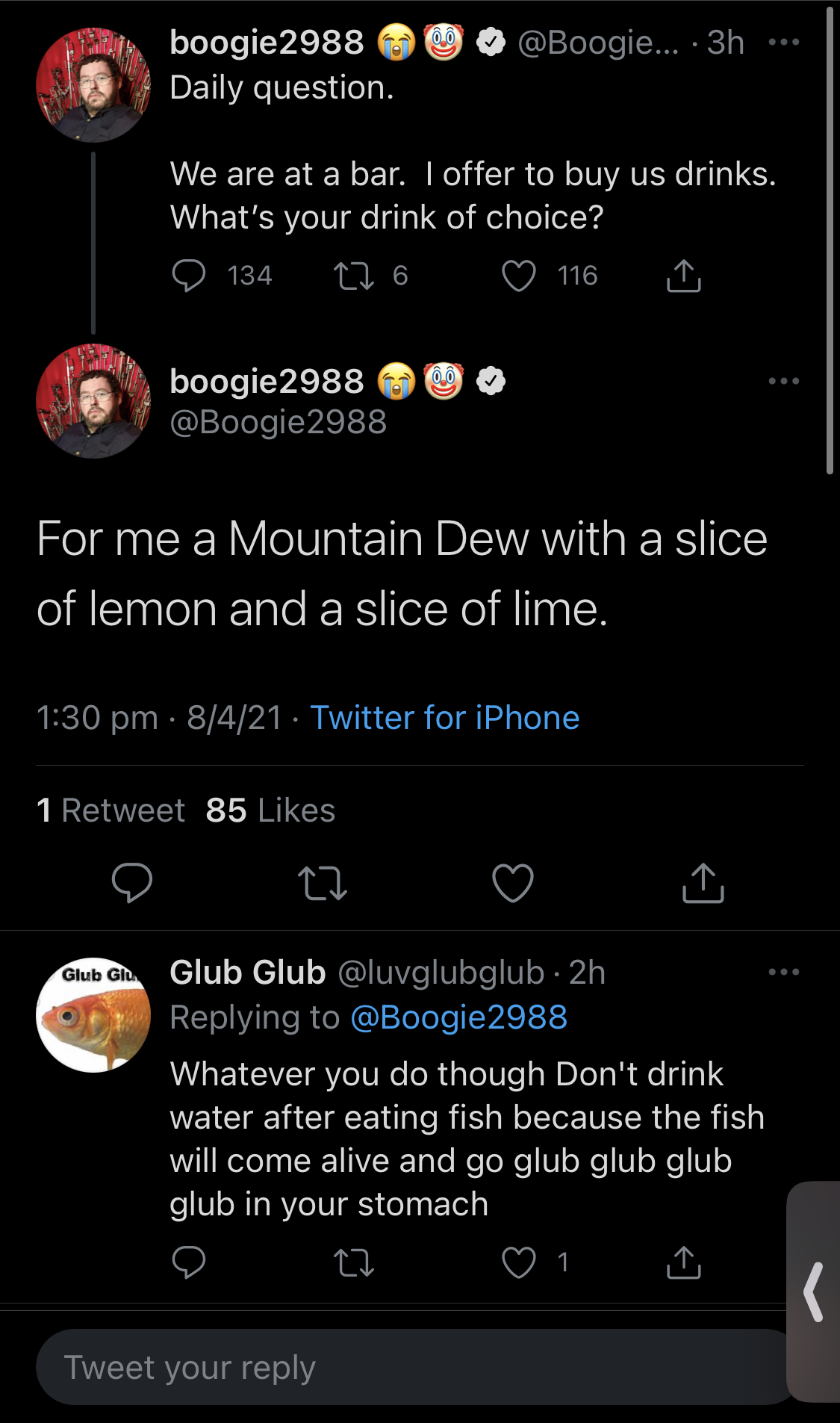Image resolution: width=840 pixels, height=1423 pixels.
Task: Retweet the Daily question tweet
Action: (x=353, y=276)
